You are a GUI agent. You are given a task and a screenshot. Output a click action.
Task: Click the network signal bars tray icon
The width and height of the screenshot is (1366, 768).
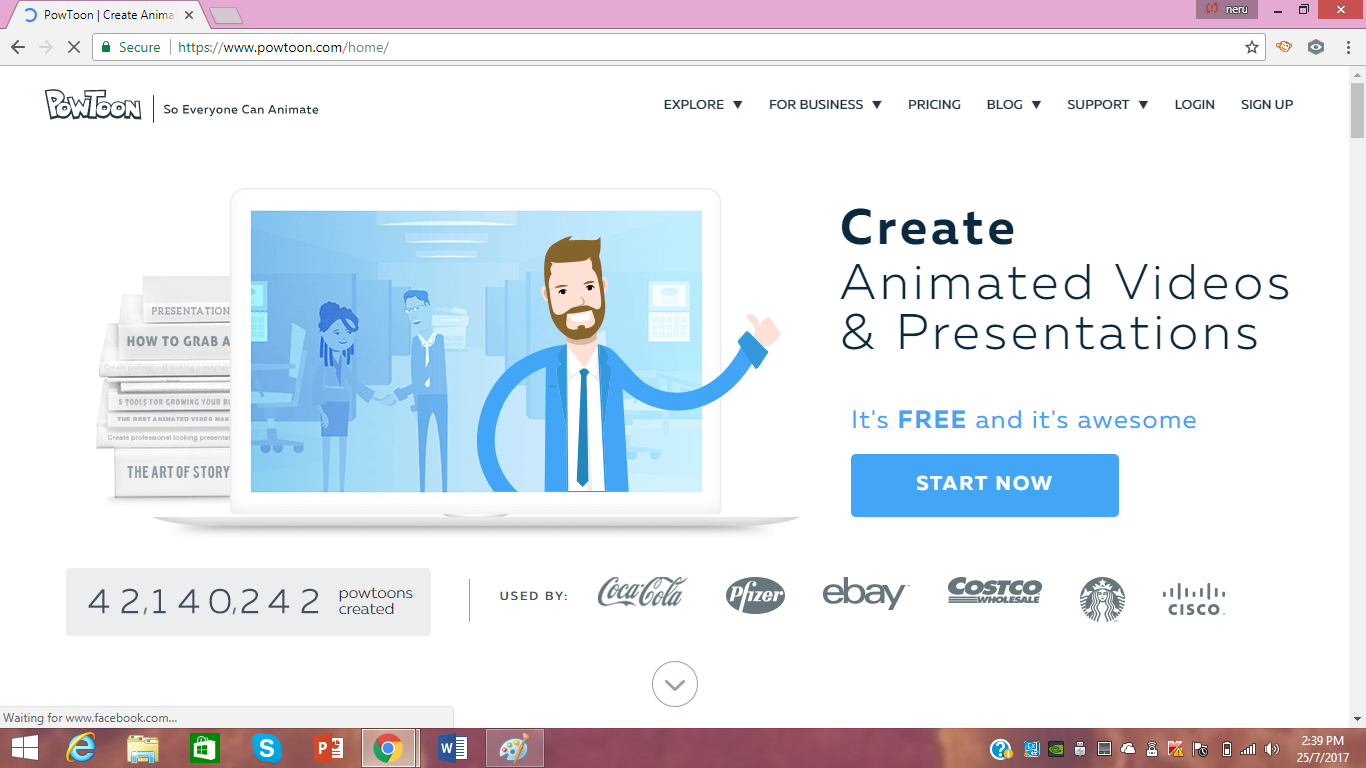[1248, 748]
